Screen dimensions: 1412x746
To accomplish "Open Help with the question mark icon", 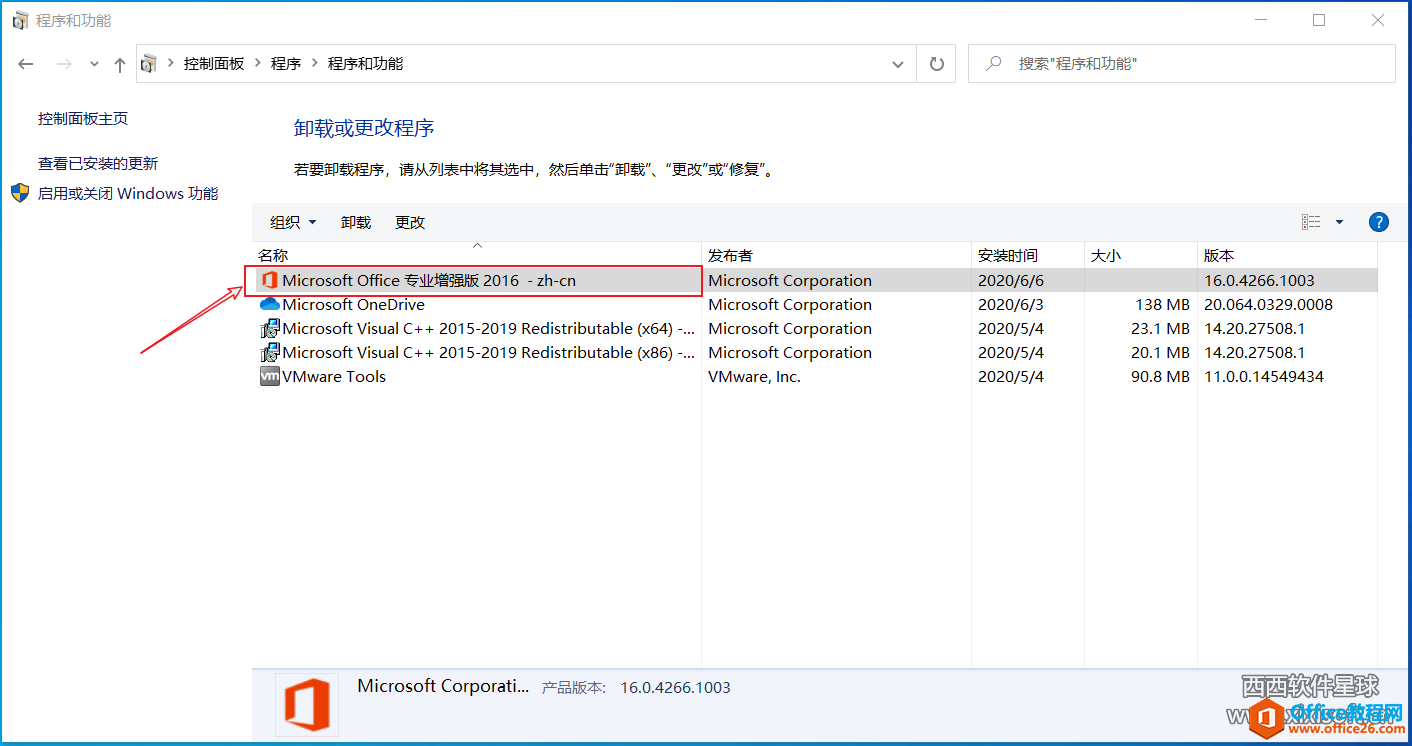I will click(x=1379, y=222).
